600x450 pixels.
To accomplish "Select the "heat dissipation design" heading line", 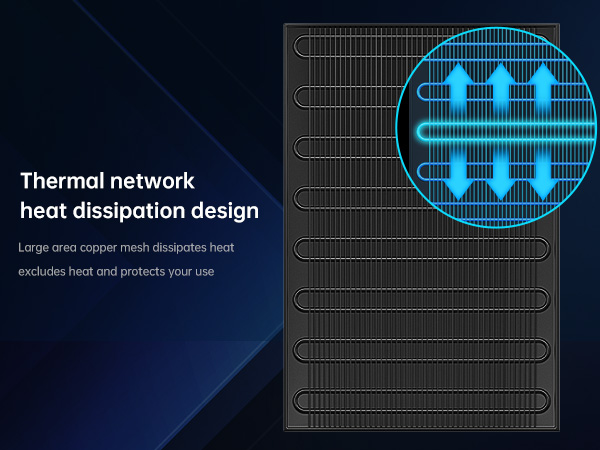I will [x=139, y=211].
